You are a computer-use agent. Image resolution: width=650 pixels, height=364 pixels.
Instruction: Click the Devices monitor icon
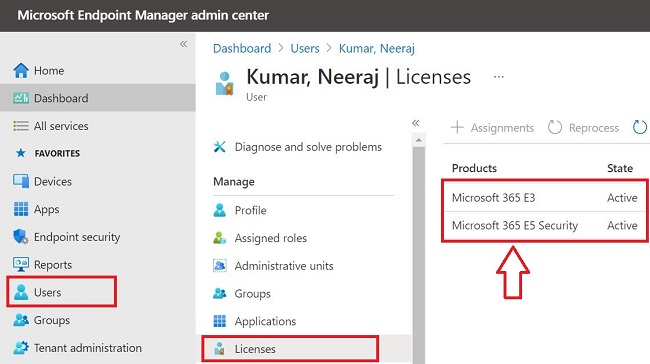pyautogui.click(x=21, y=181)
